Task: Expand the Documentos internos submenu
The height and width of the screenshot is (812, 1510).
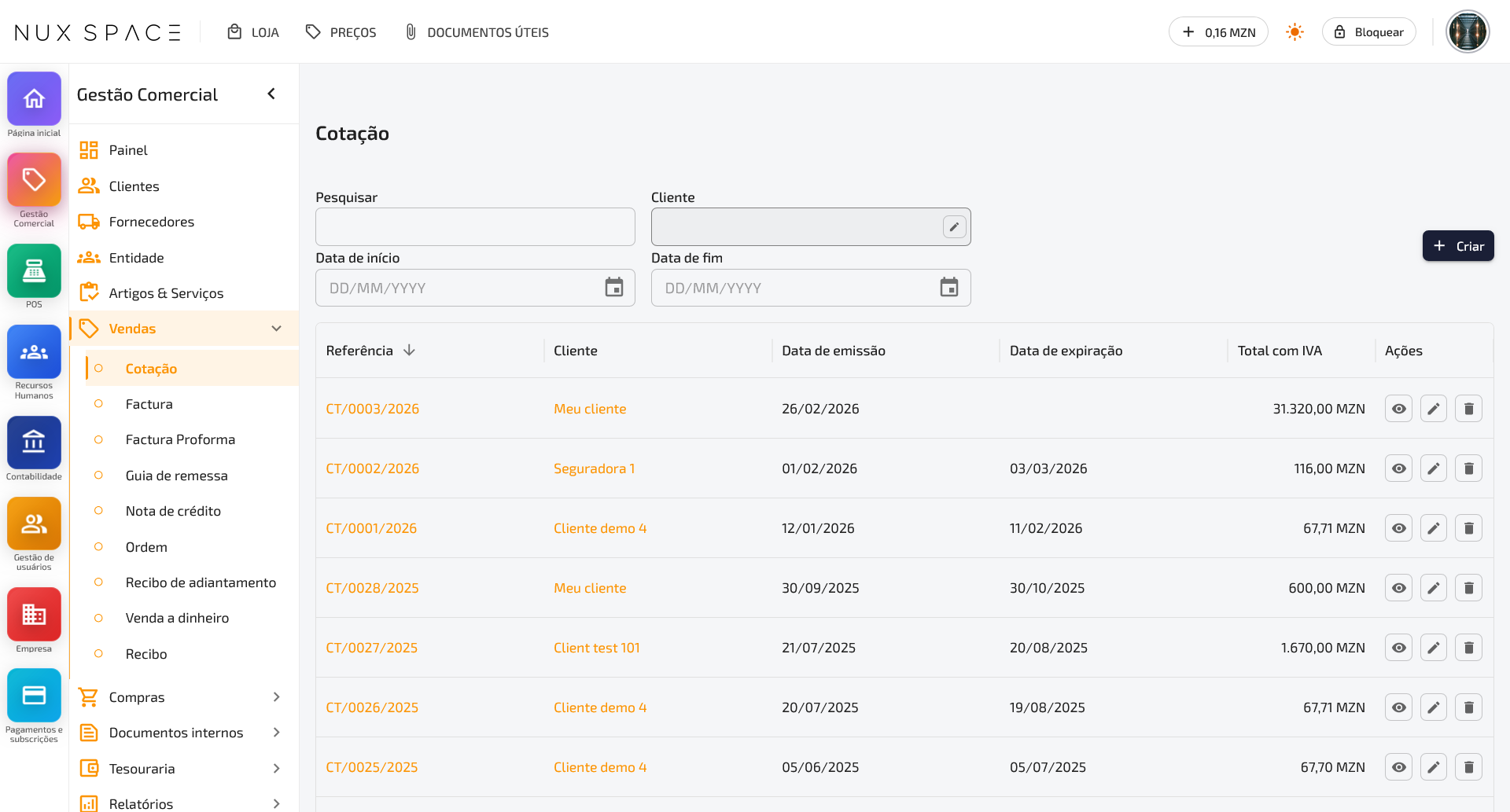Action: 276,733
